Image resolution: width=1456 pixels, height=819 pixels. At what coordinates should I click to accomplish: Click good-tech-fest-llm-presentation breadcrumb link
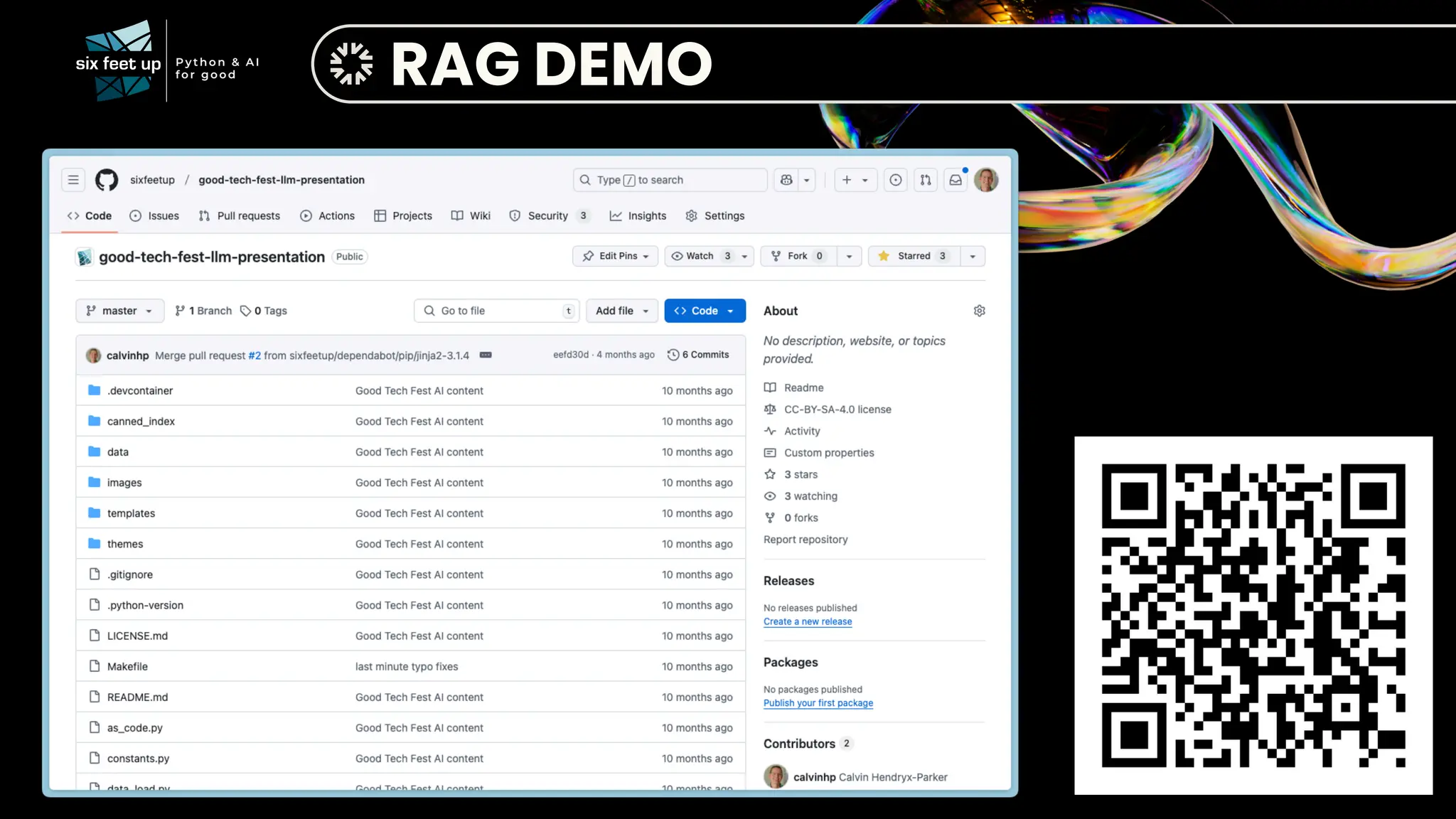(282, 180)
